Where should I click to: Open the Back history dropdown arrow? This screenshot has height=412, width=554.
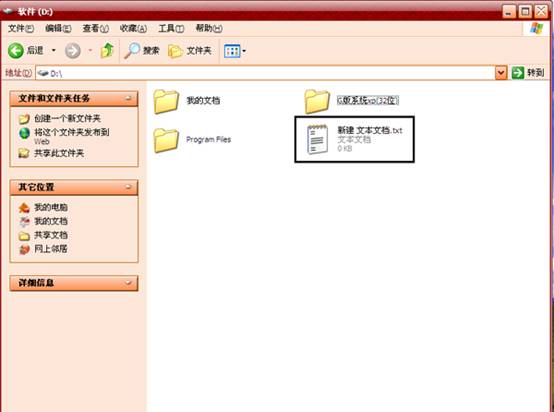[54, 51]
